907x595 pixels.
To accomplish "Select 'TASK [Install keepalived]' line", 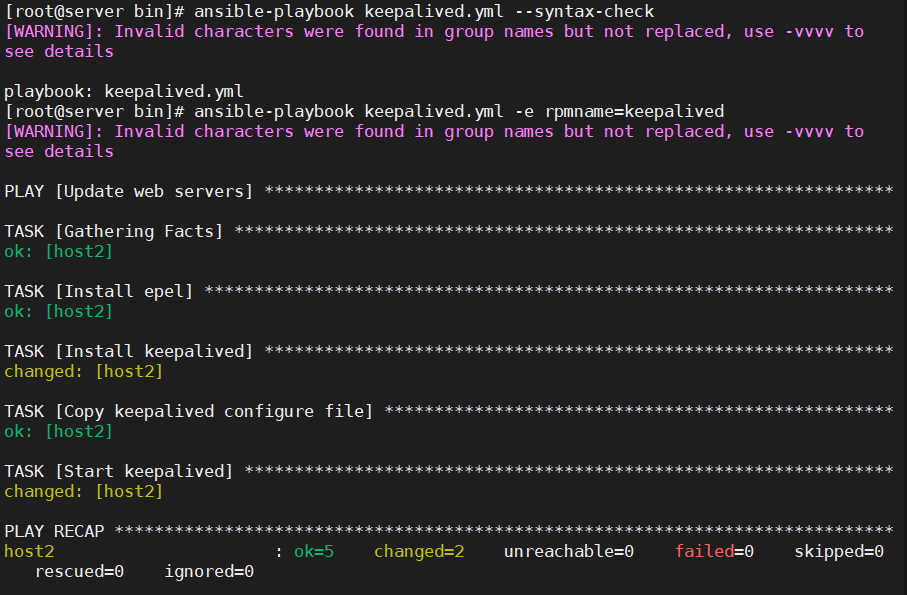I will [x=449, y=352].
